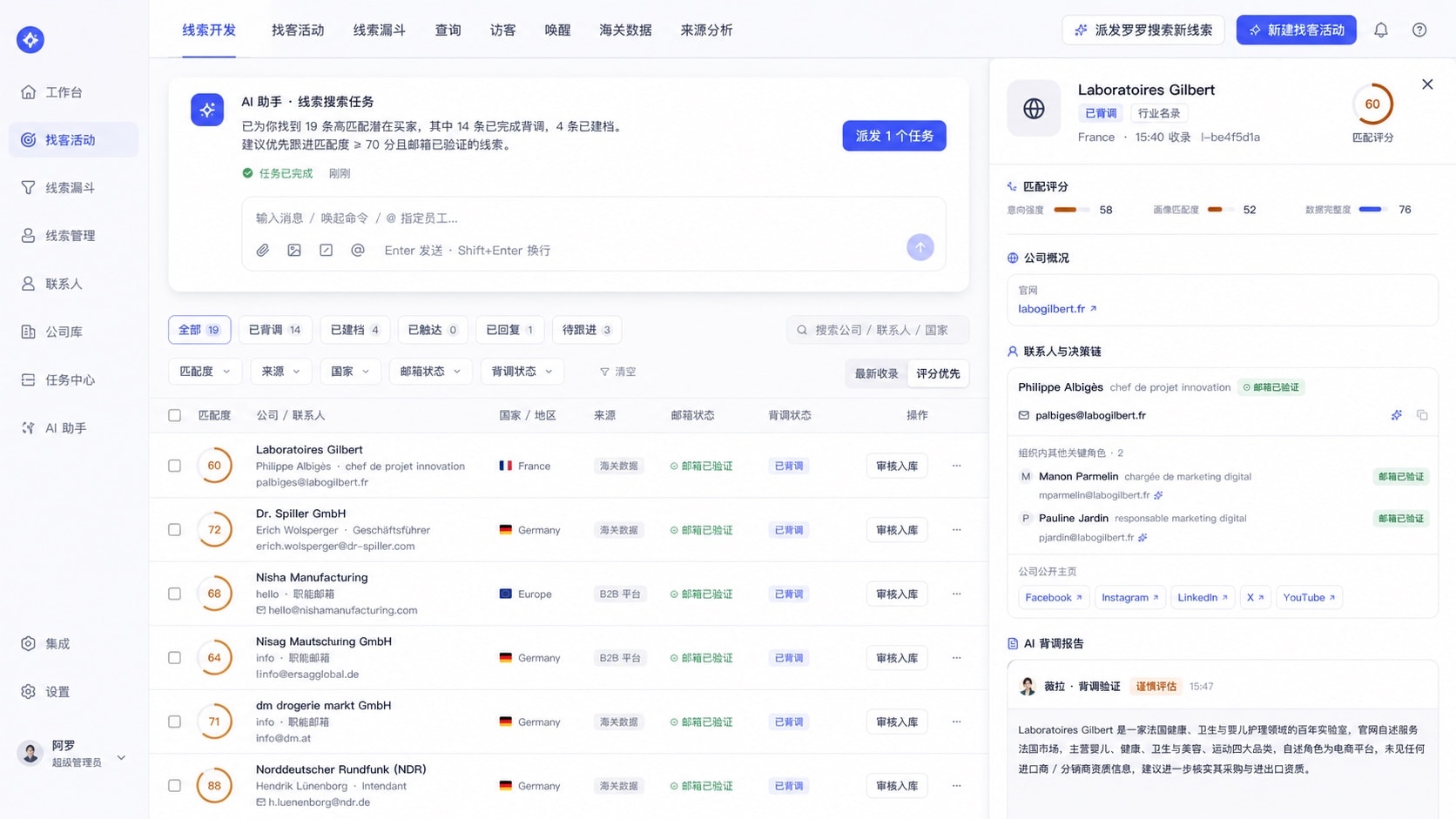Image resolution: width=1456 pixels, height=819 pixels.
Task: Filter list by the 已背调 14 tab
Action: 275,330
